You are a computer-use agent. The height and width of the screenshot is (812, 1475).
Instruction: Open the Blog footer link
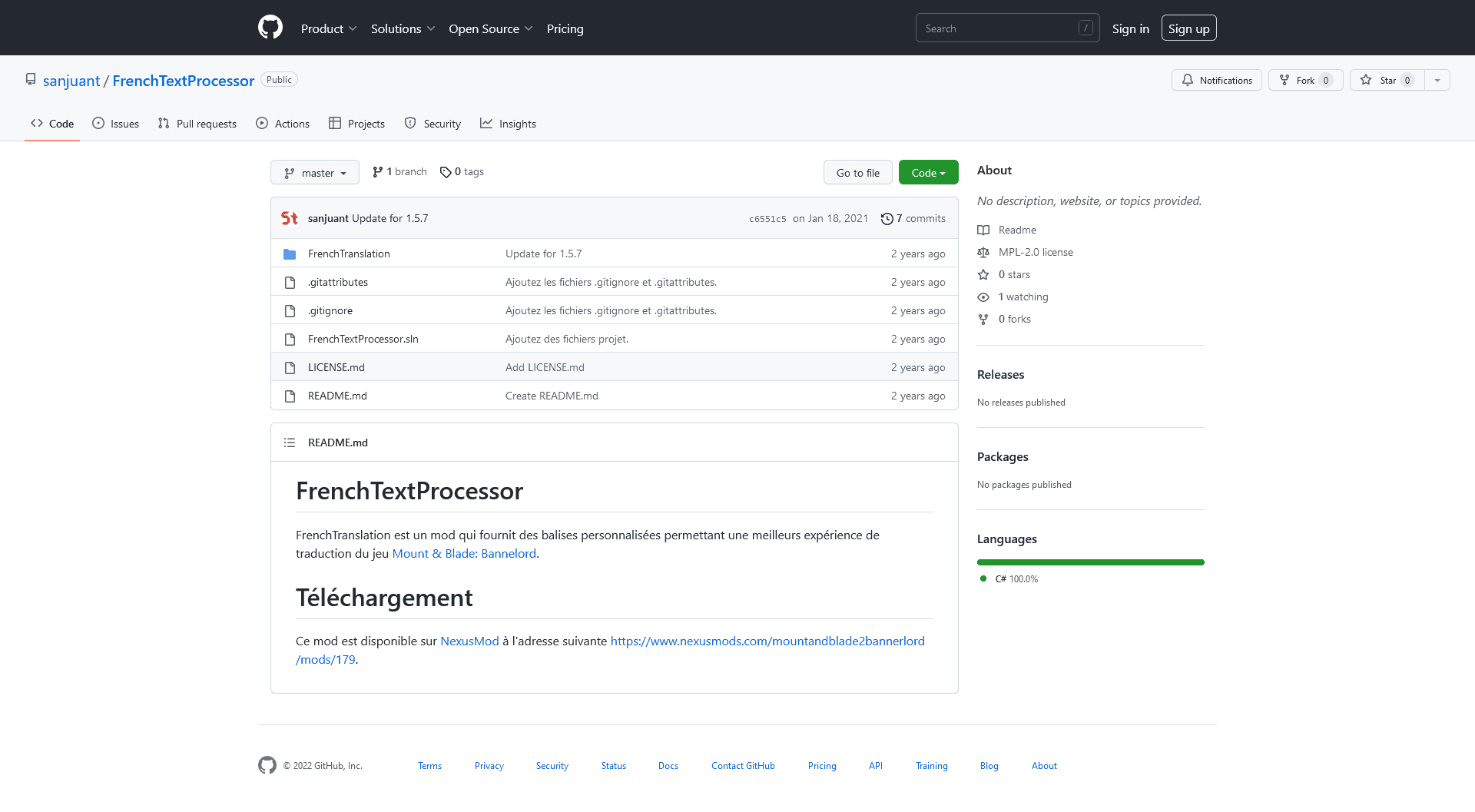(989, 766)
